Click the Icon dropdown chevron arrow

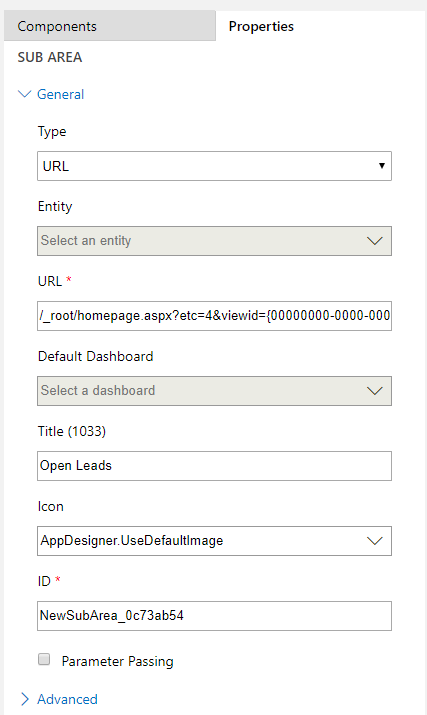375,541
